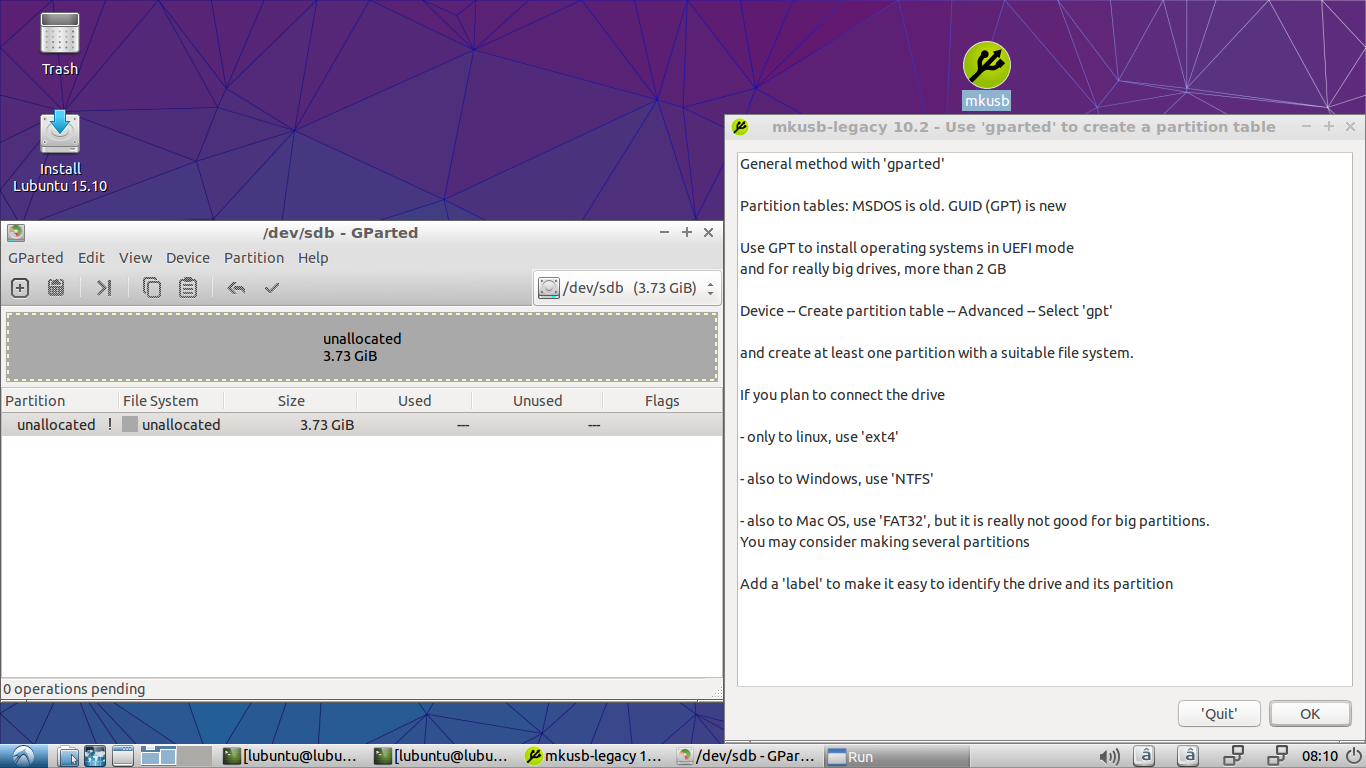Launch the web browser from the taskbar
This screenshot has height=768, width=1366.
click(x=95, y=757)
